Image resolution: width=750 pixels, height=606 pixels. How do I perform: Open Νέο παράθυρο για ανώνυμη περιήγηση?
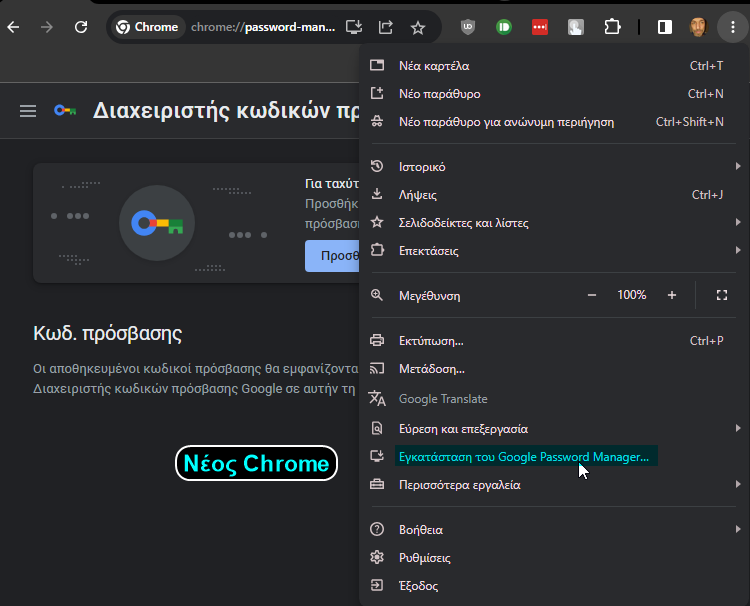click(x=552, y=122)
